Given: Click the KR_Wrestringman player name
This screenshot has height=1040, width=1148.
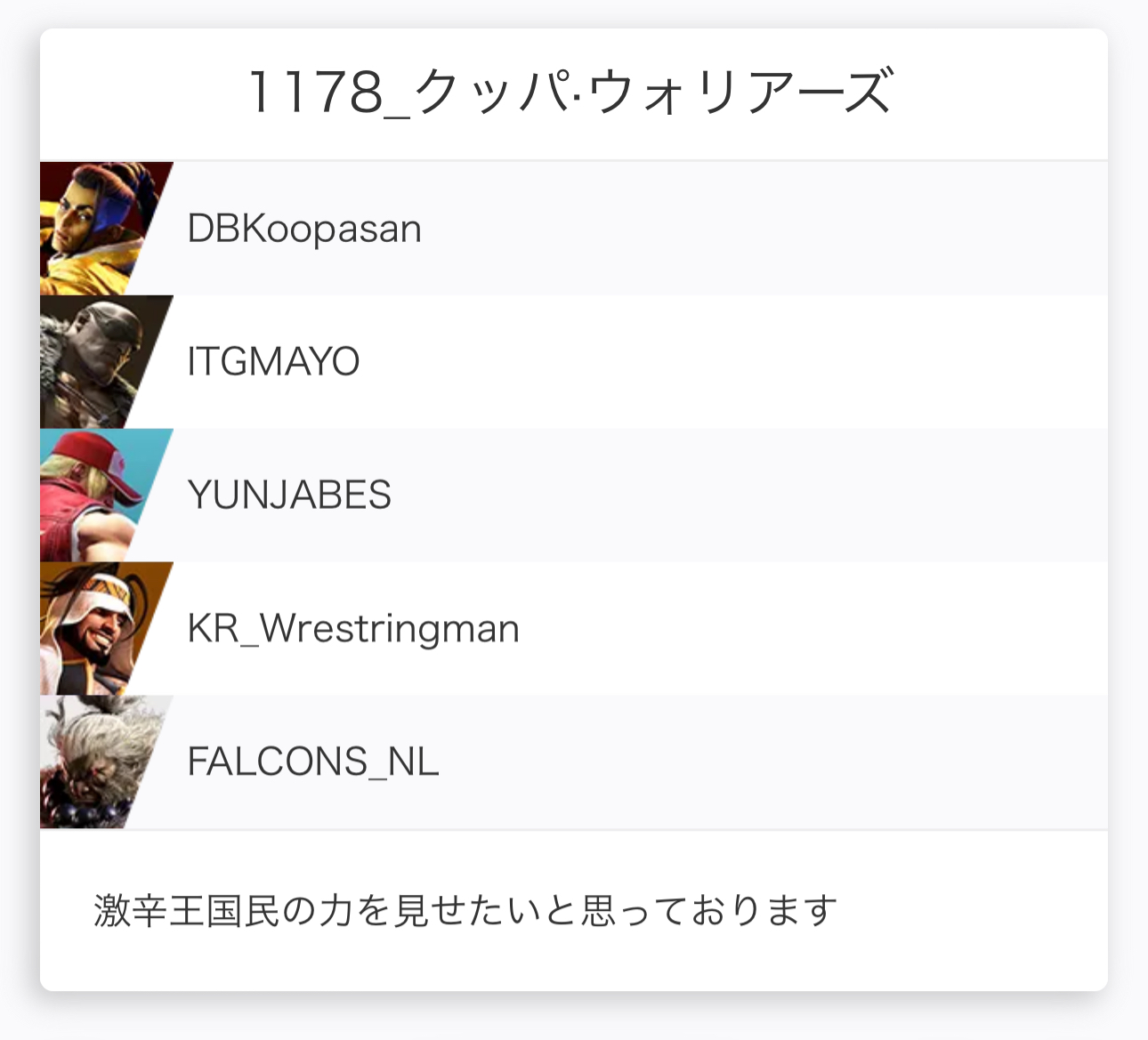Looking at the screenshot, I should 353,630.
